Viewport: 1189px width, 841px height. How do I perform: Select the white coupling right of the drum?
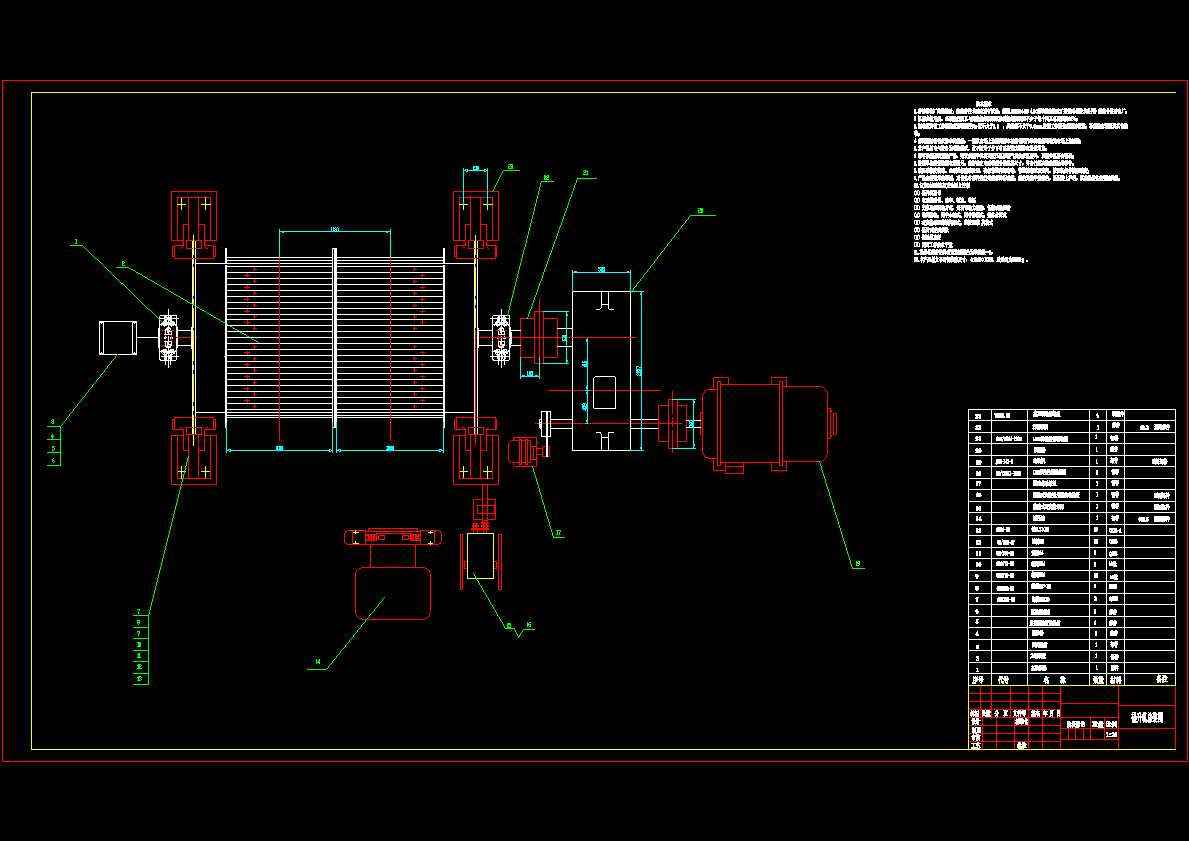coord(500,338)
